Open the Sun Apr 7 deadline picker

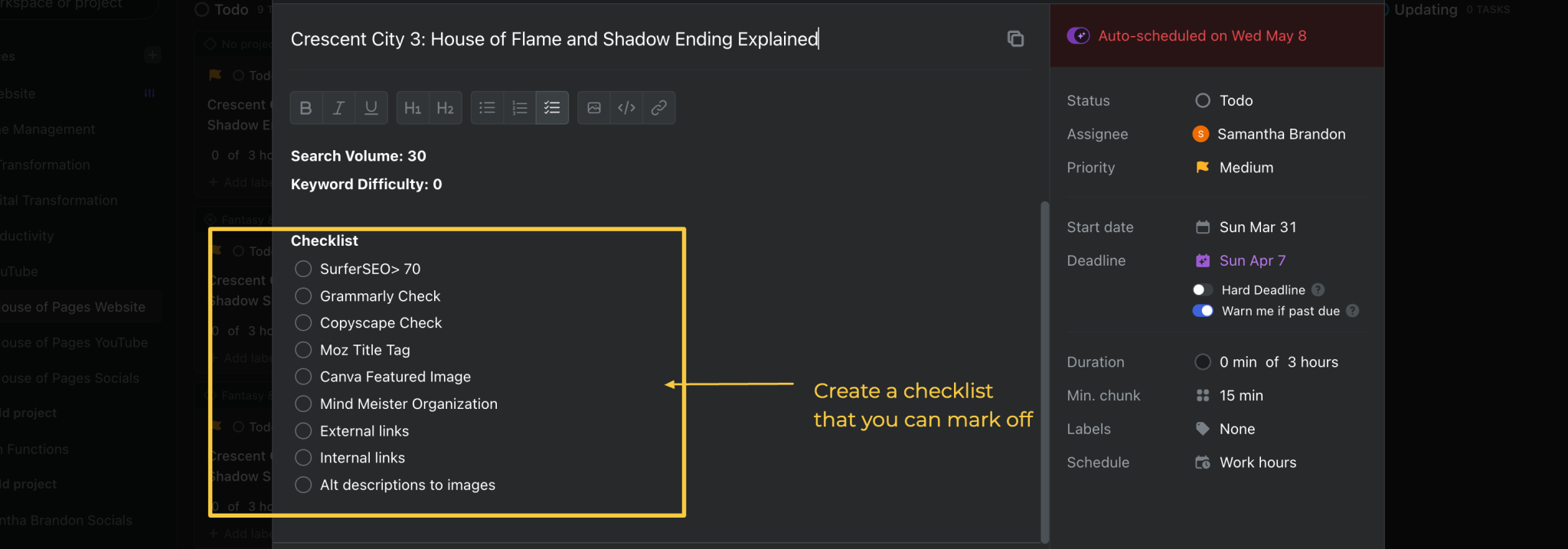click(1251, 261)
